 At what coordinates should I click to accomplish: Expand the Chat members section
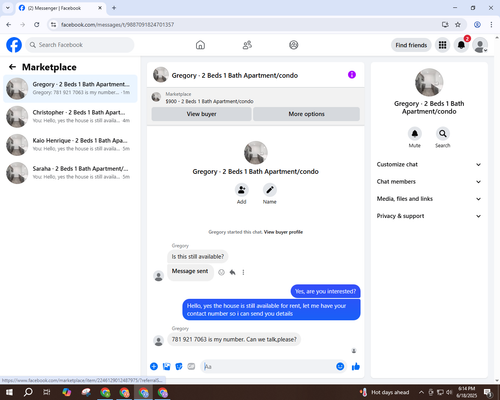(x=429, y=182)
